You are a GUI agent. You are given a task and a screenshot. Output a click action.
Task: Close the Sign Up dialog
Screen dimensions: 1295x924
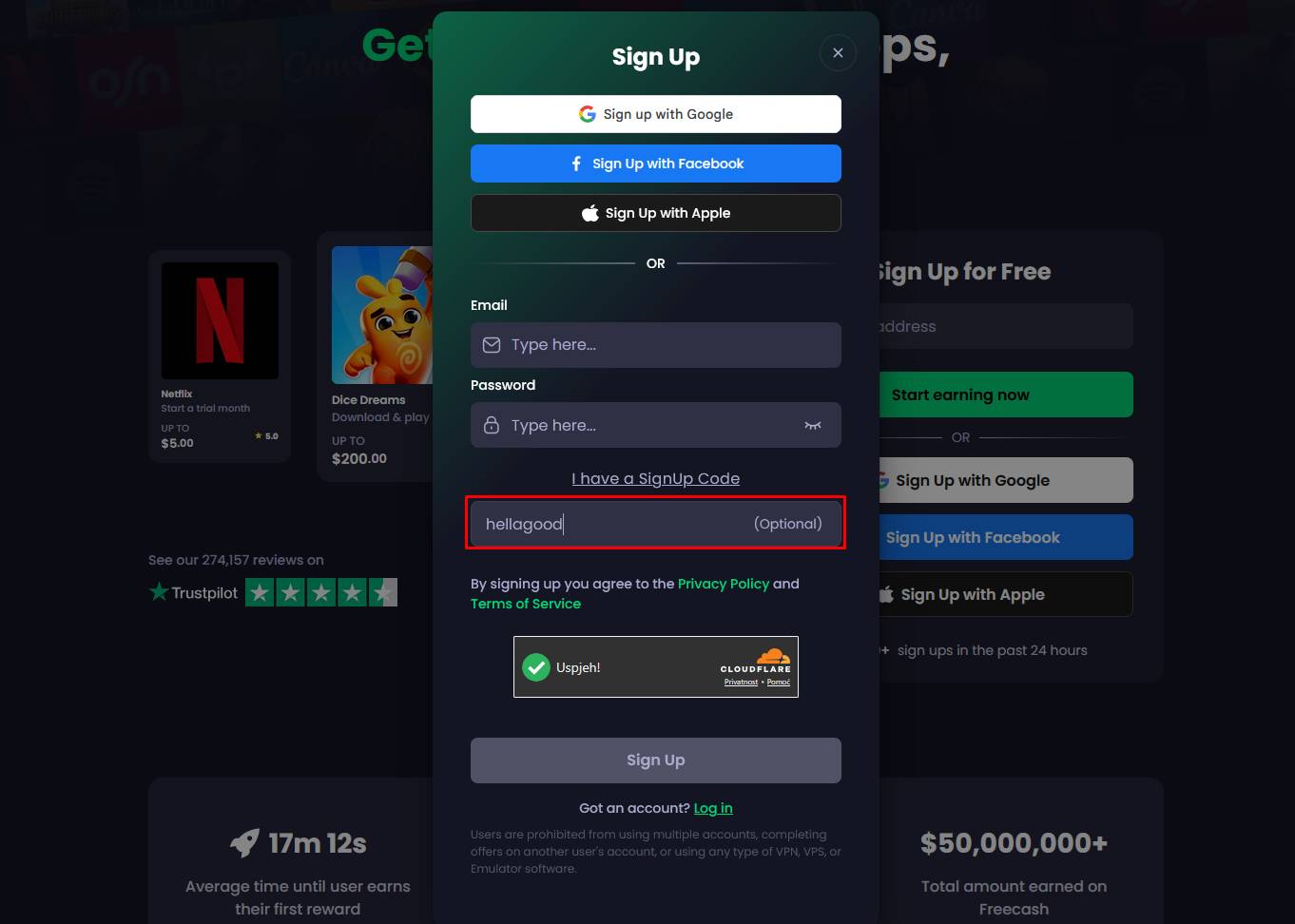(838, 53)
